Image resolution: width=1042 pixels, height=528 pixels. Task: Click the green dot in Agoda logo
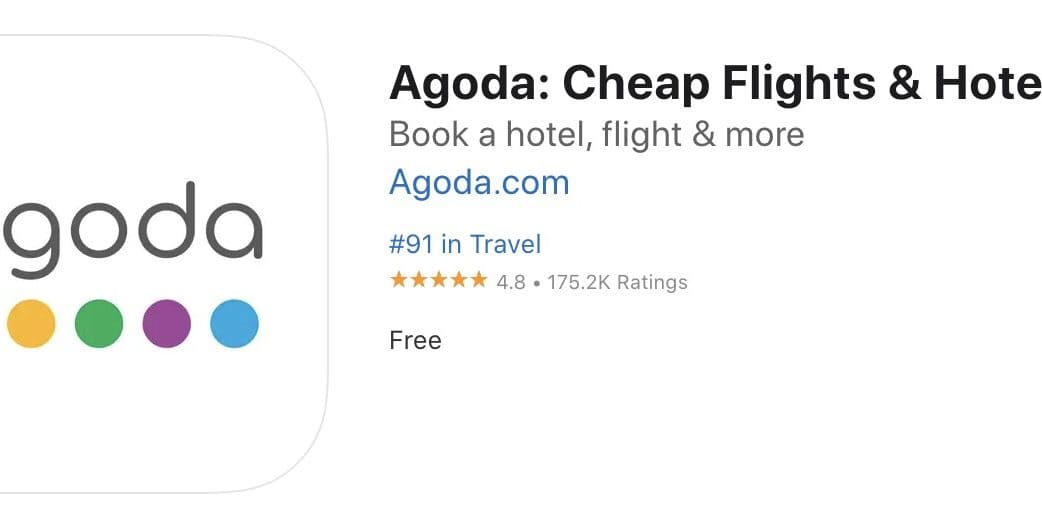(x=98, y=324)
